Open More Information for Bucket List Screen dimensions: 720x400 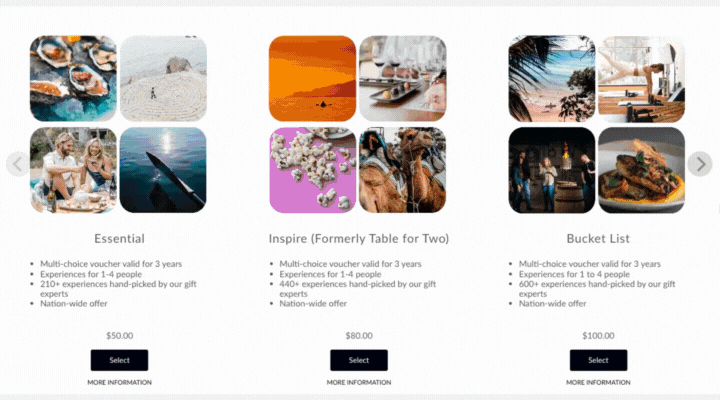tap(598, 382)
